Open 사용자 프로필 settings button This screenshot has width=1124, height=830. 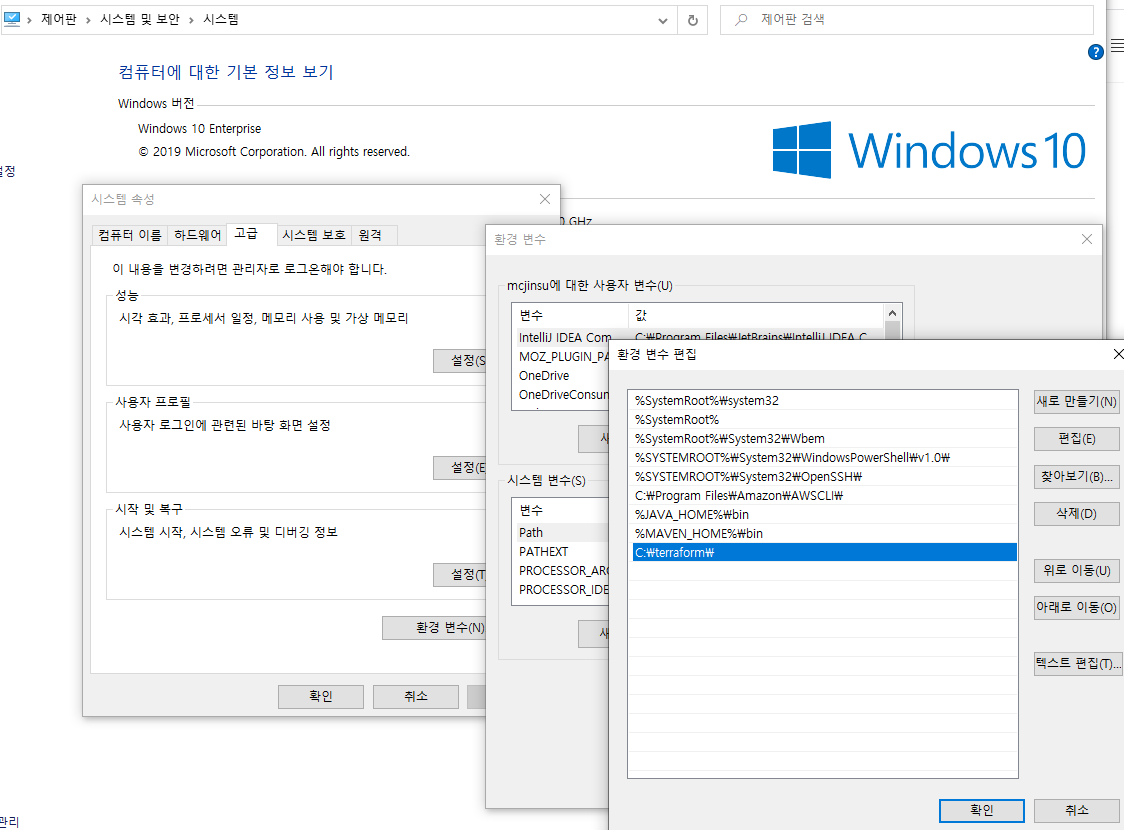(x=460, y=467)
